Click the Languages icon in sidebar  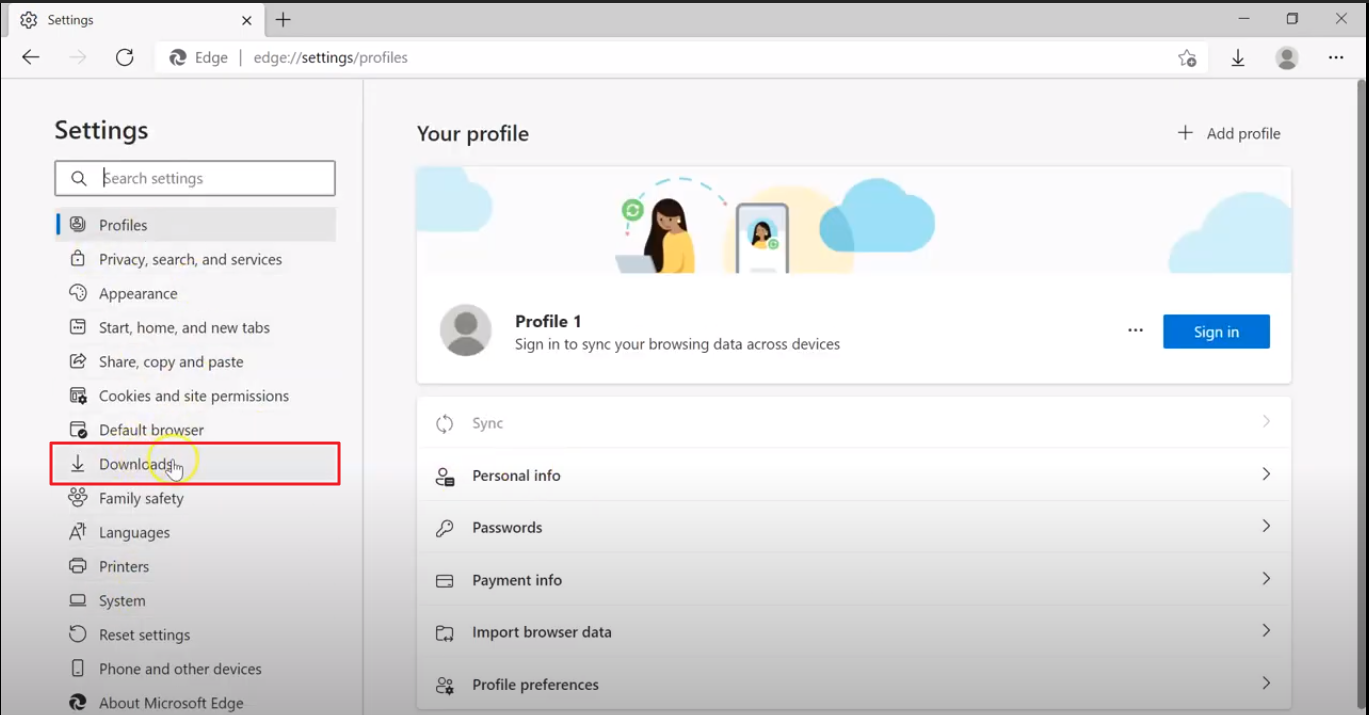78,532
